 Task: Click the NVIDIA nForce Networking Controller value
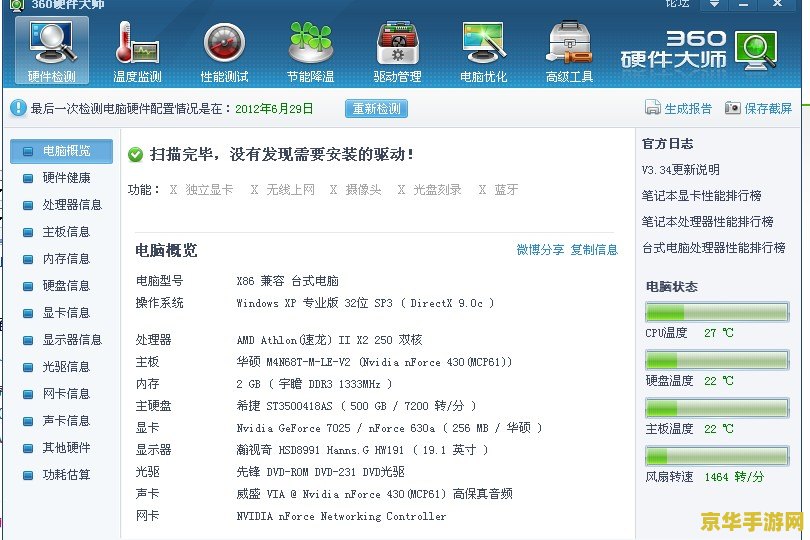(x=341, y=516)
